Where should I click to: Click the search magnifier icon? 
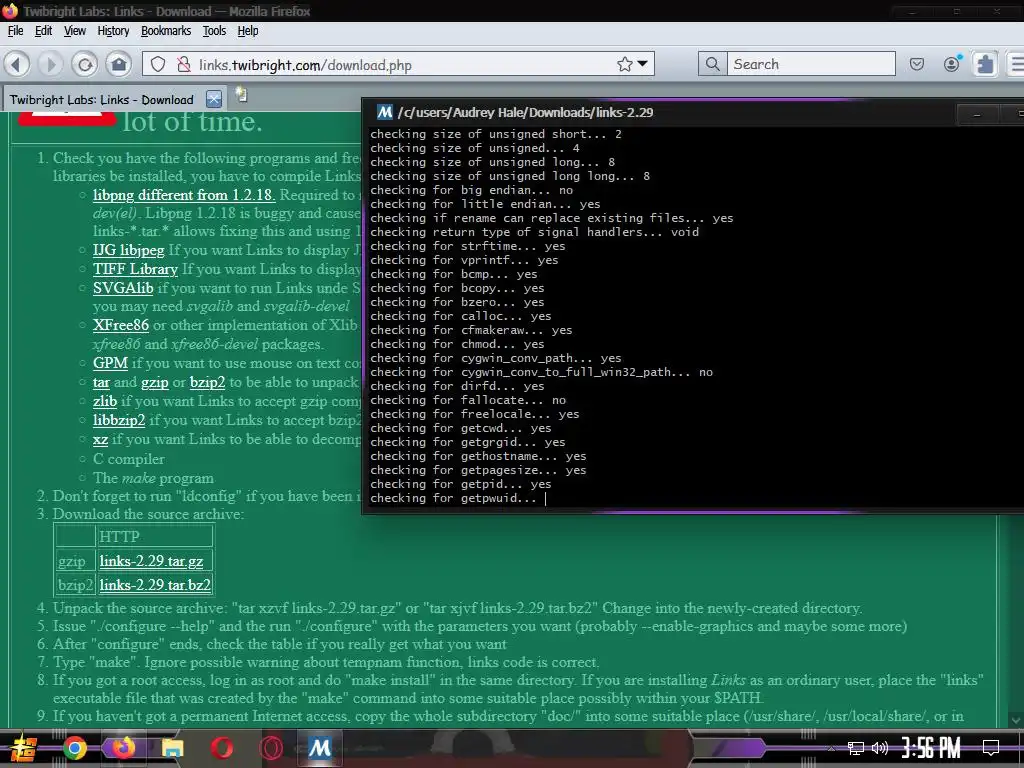point(712,64)
